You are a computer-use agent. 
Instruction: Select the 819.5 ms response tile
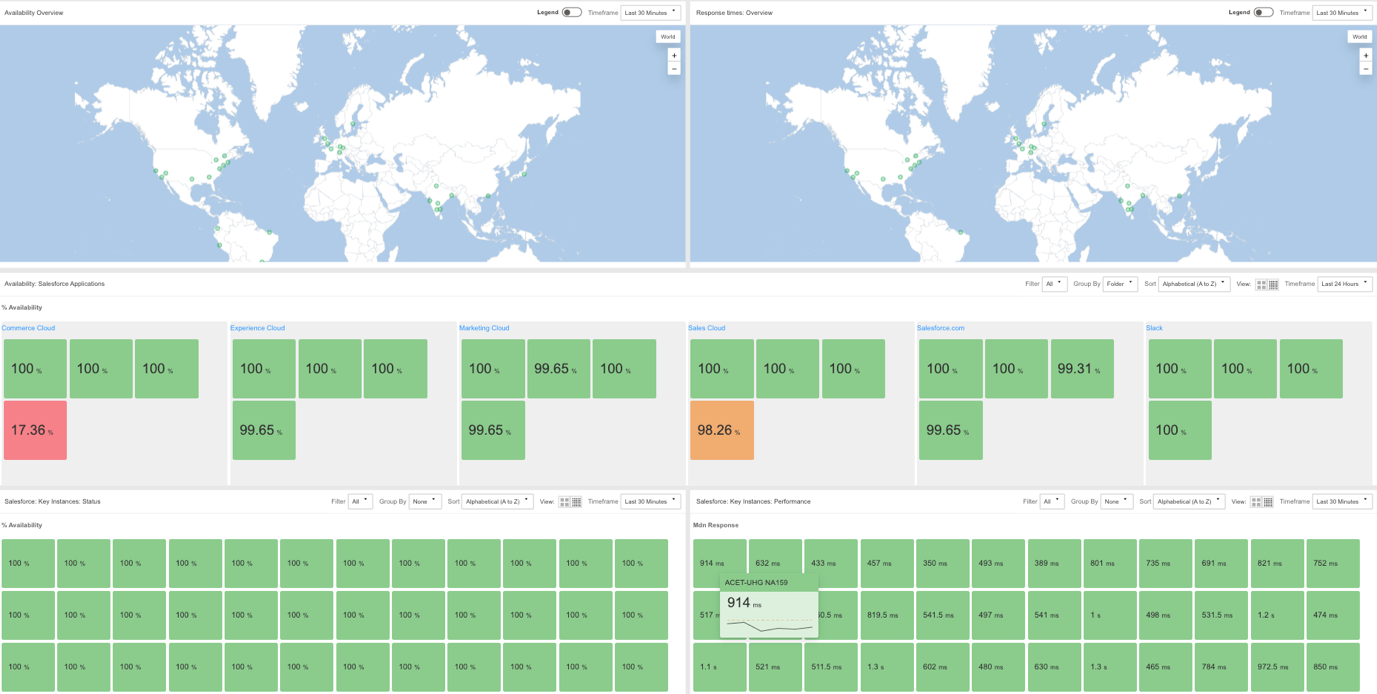pyautogui.click(x=887, y=615)
